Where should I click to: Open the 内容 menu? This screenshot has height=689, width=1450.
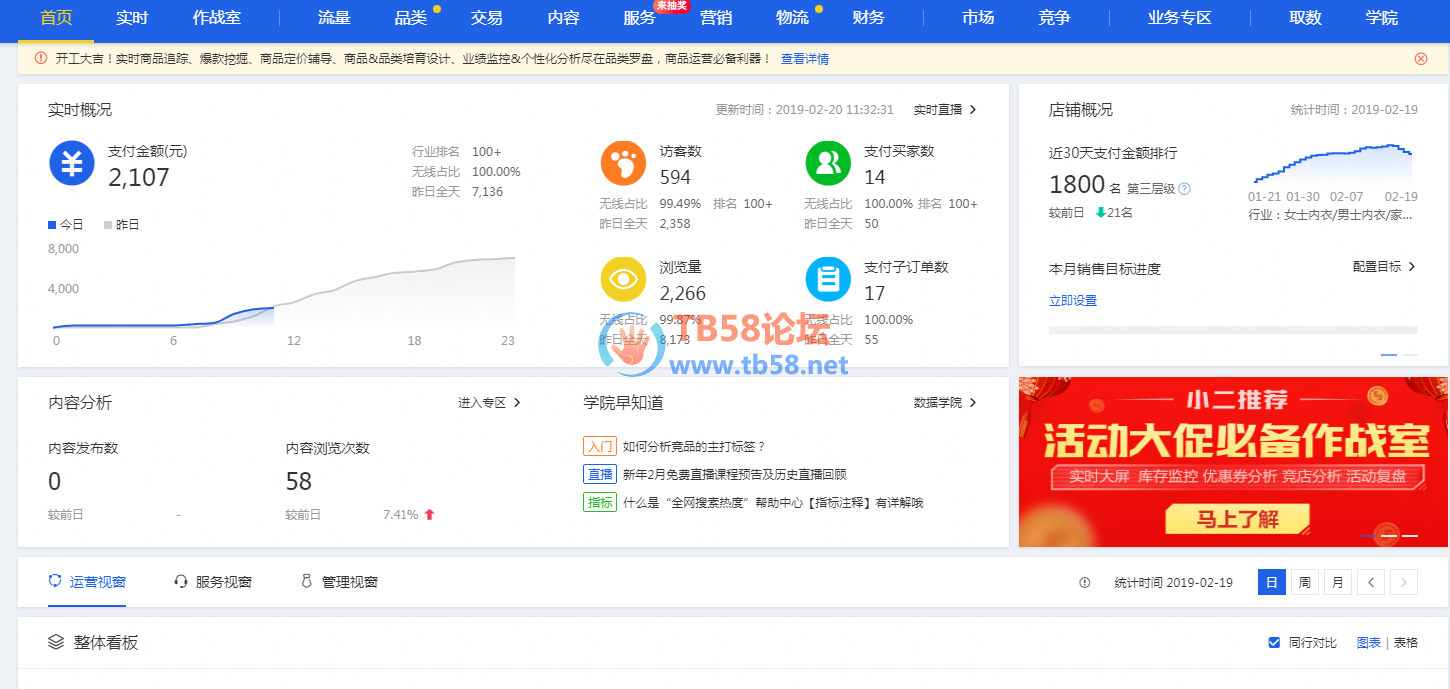pos(564,18)
